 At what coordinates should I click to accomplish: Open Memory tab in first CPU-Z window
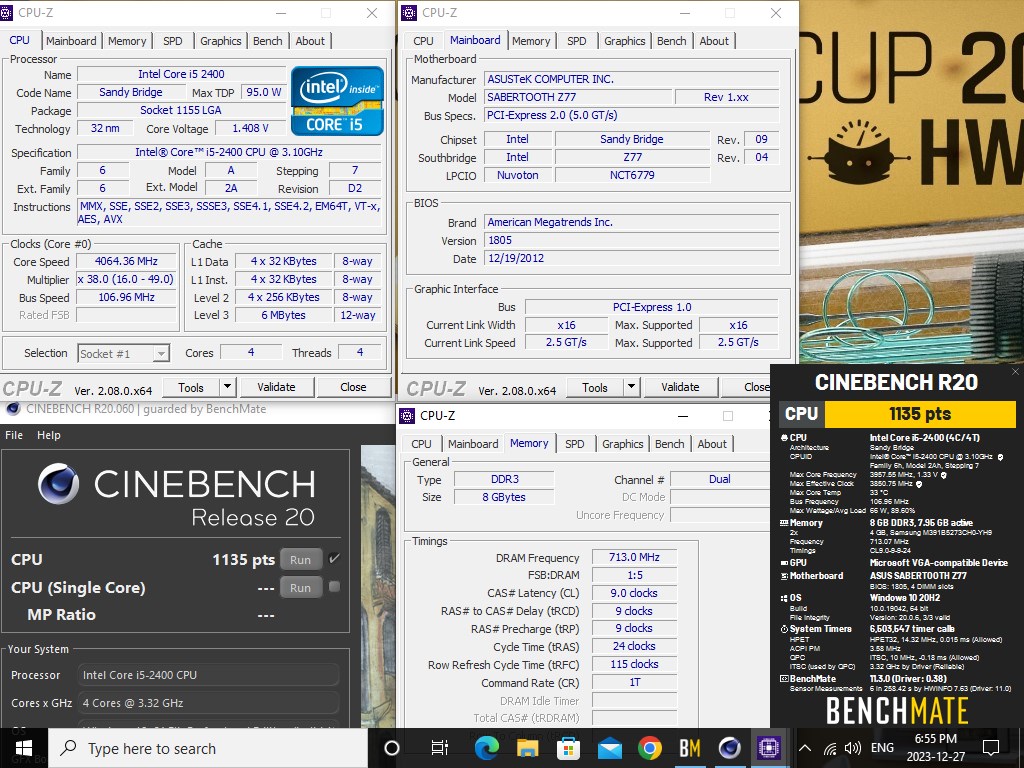click(127, 40)
